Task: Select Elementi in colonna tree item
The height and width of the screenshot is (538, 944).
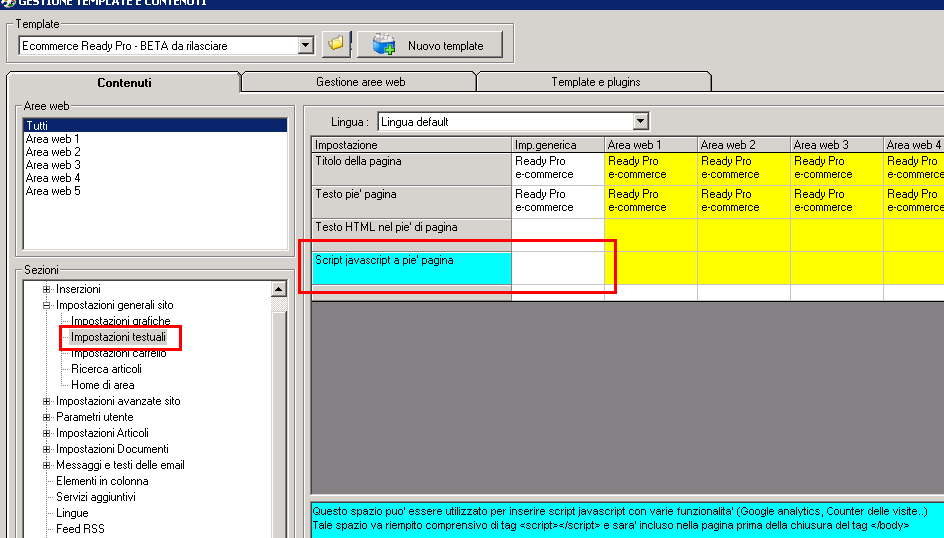Action: point(102,481)
